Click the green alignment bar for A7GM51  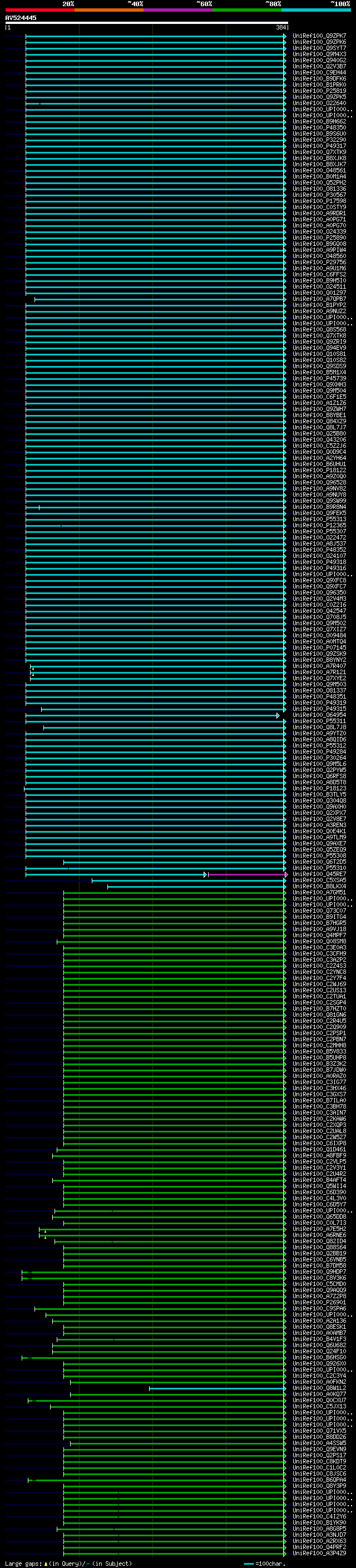[174, 893]
